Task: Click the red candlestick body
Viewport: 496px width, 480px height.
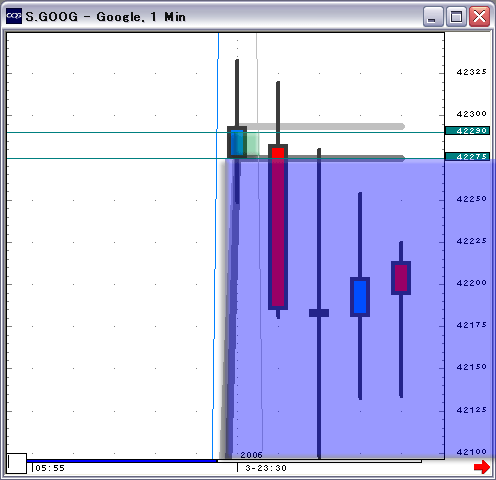Action: (278, 227)
